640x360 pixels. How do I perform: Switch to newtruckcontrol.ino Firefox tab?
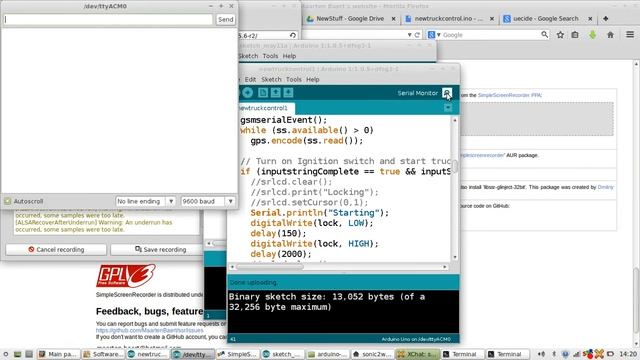coord(448,19)
